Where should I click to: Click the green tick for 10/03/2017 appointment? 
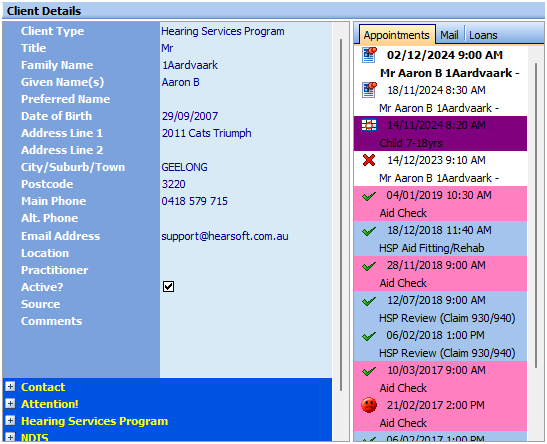tap(369, 371)
